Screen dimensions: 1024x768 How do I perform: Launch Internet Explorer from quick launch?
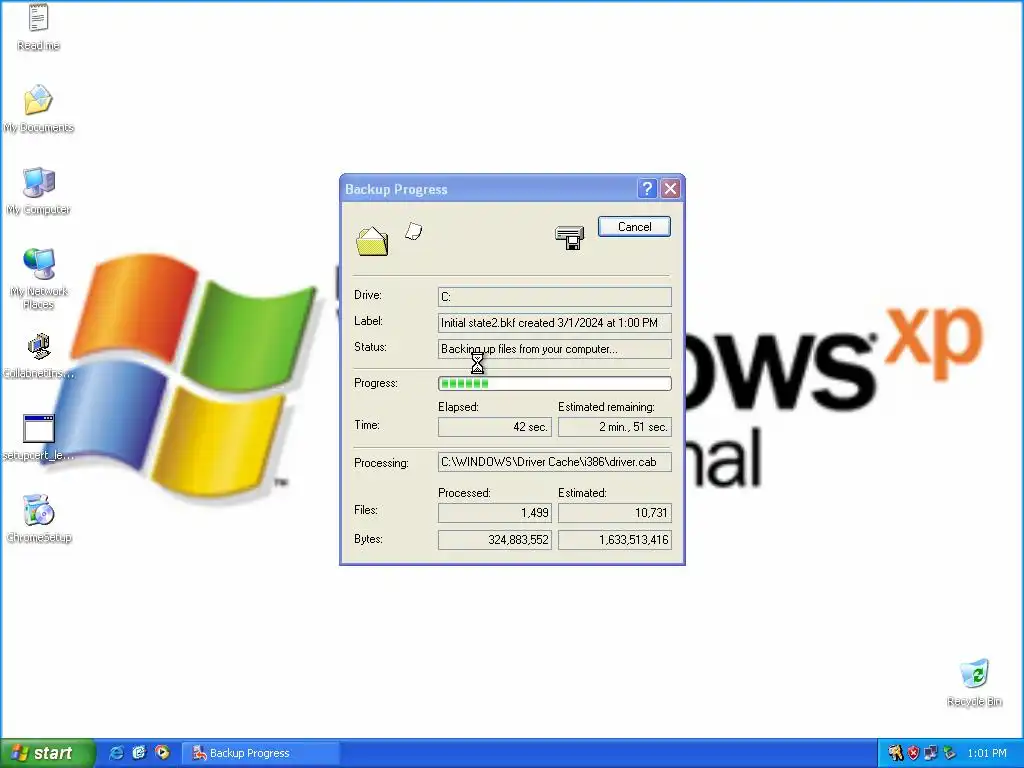click(116, 753)
